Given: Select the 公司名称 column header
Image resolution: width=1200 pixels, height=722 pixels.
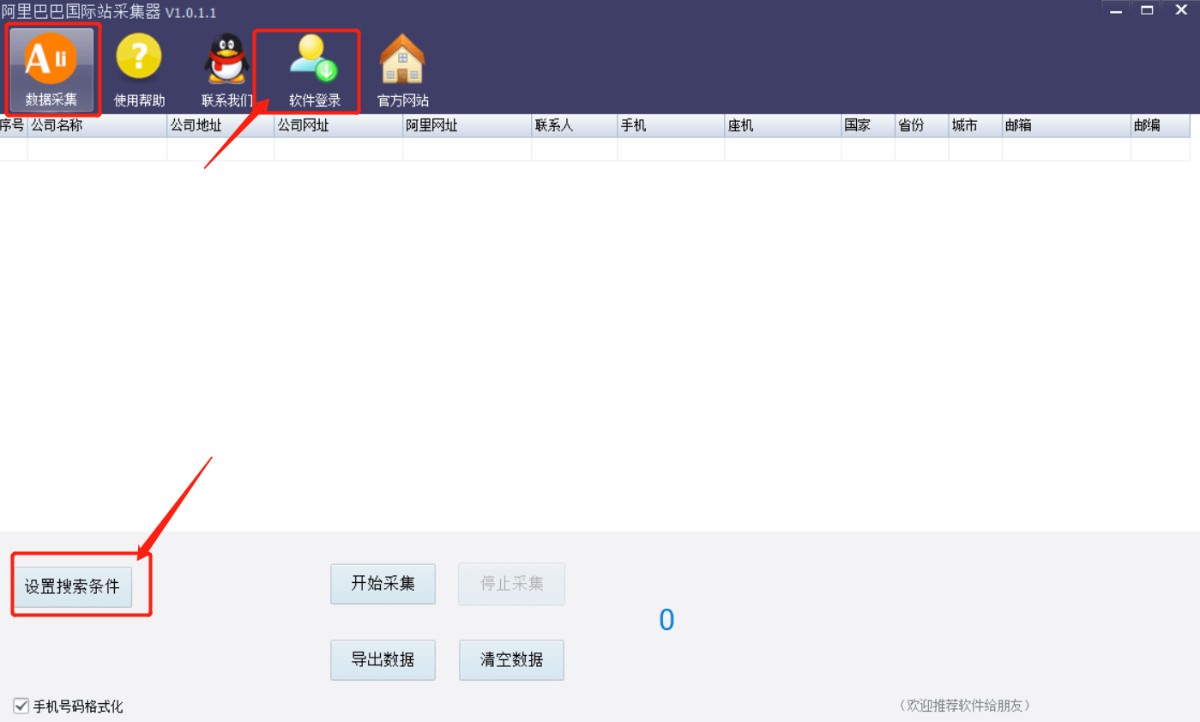Looking at the screenshot, I should click(x=97, y=126).
